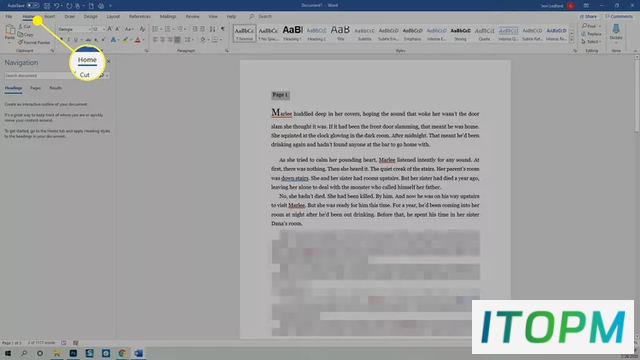Viewport: 640px width, 360px height.
Task: Open the font size dropdown
Action: [x=98, y=29]
